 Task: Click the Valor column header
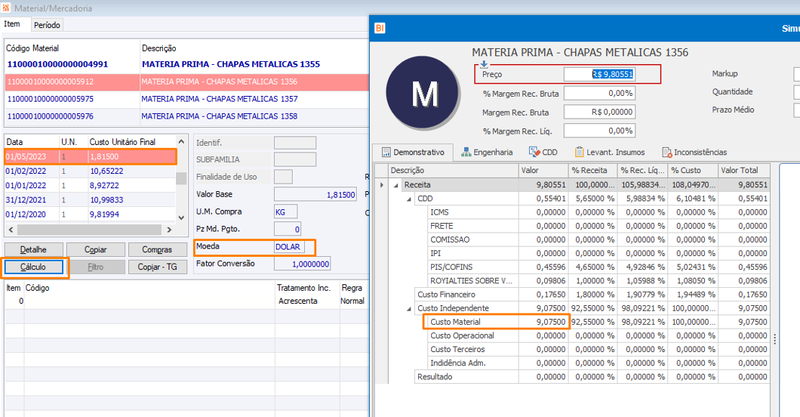(543, 170)
